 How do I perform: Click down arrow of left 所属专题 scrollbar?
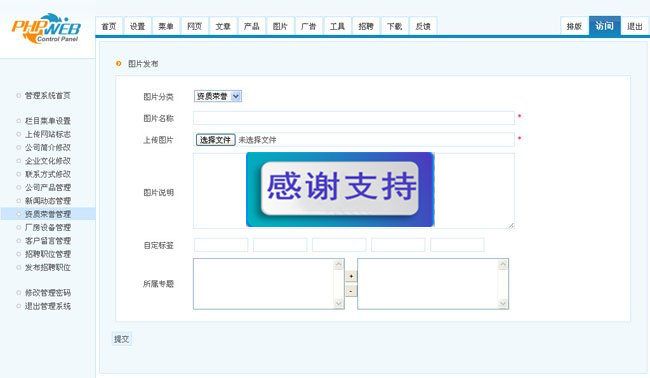(339, 304)
